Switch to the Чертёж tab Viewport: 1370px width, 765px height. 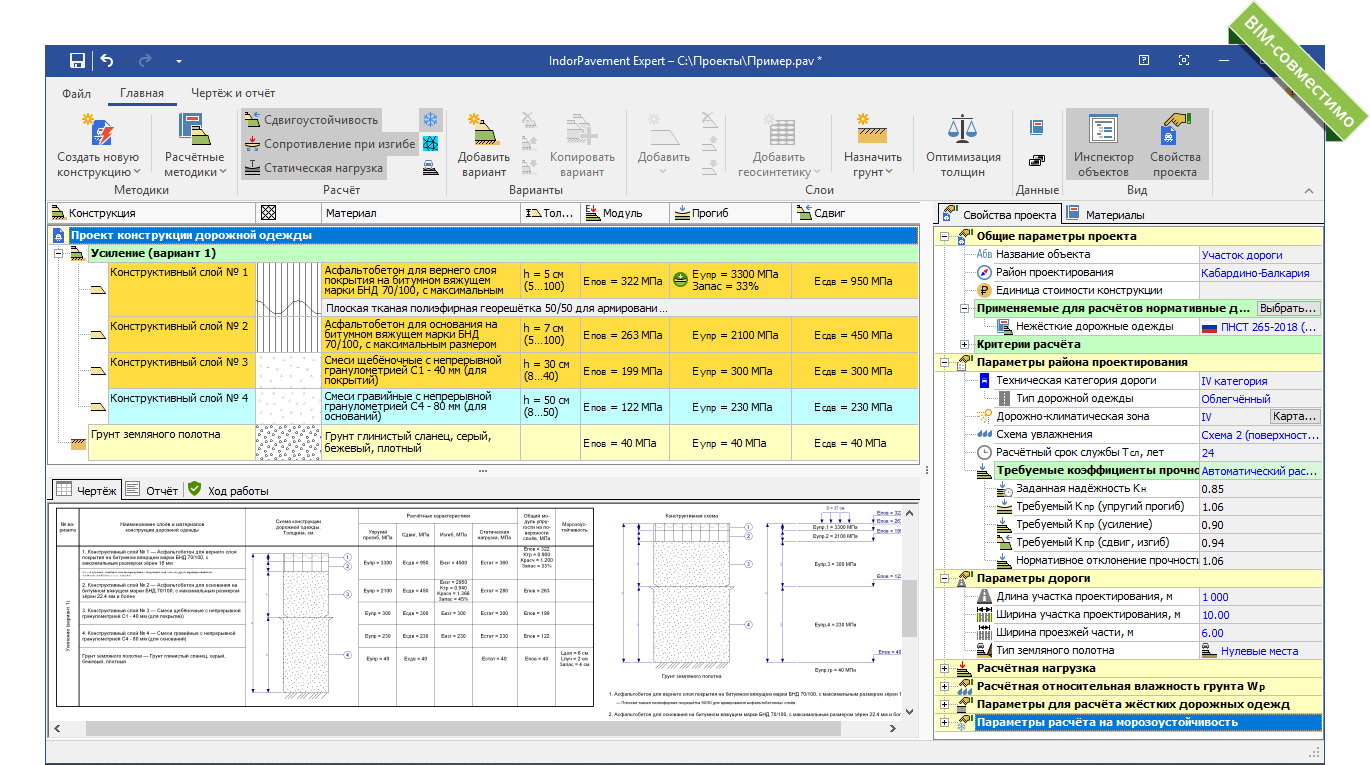click(86, 490)
